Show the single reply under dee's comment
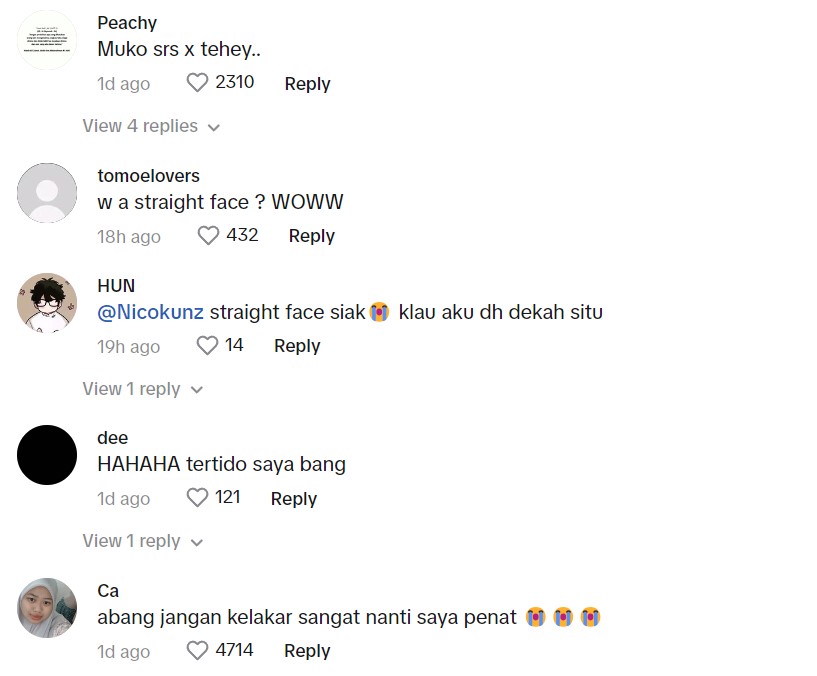This screenshot has height=676, width=817. tap(142, 541)
